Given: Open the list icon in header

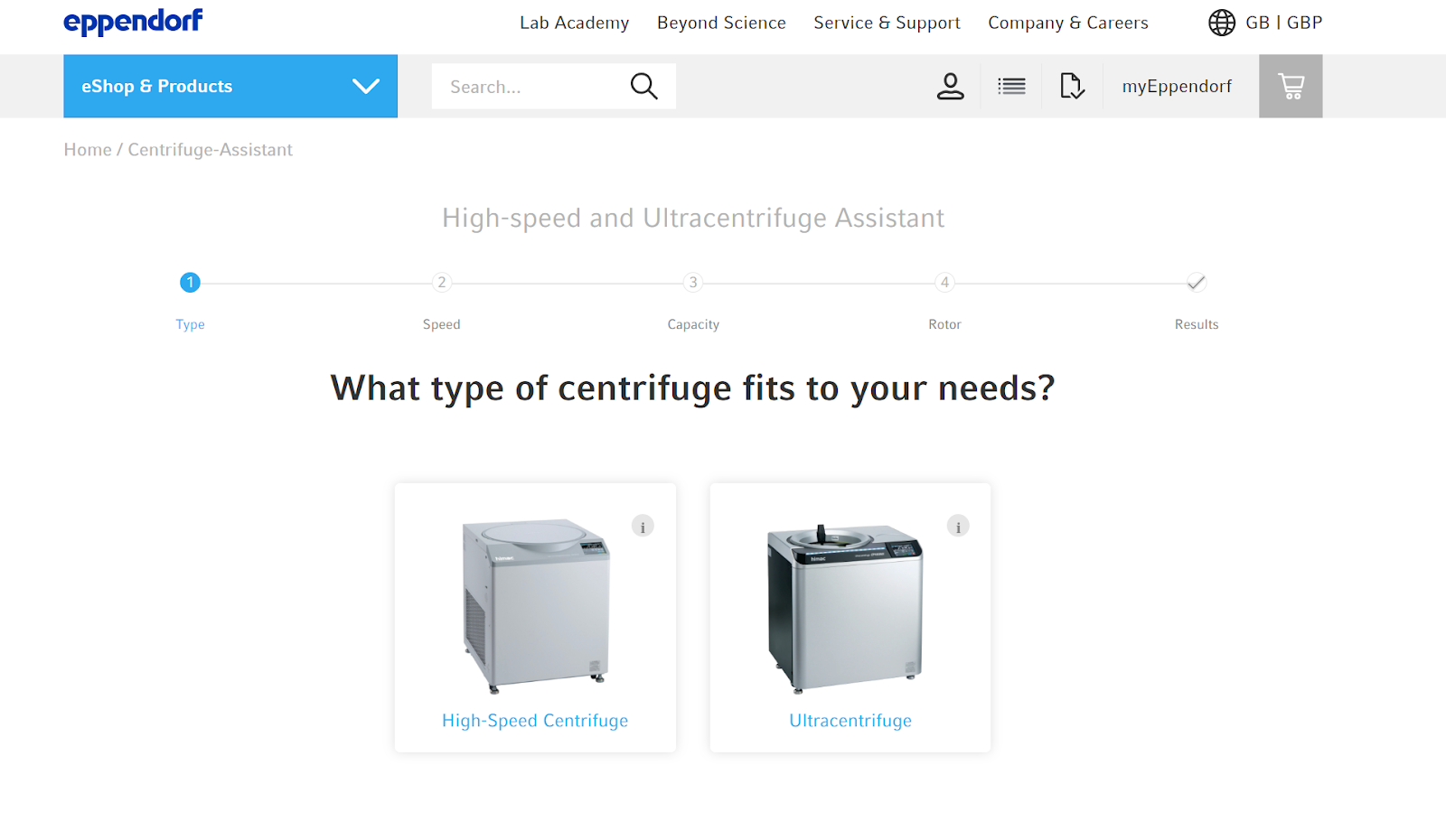Looking at the screenshot, I should tap(1011, 86).
